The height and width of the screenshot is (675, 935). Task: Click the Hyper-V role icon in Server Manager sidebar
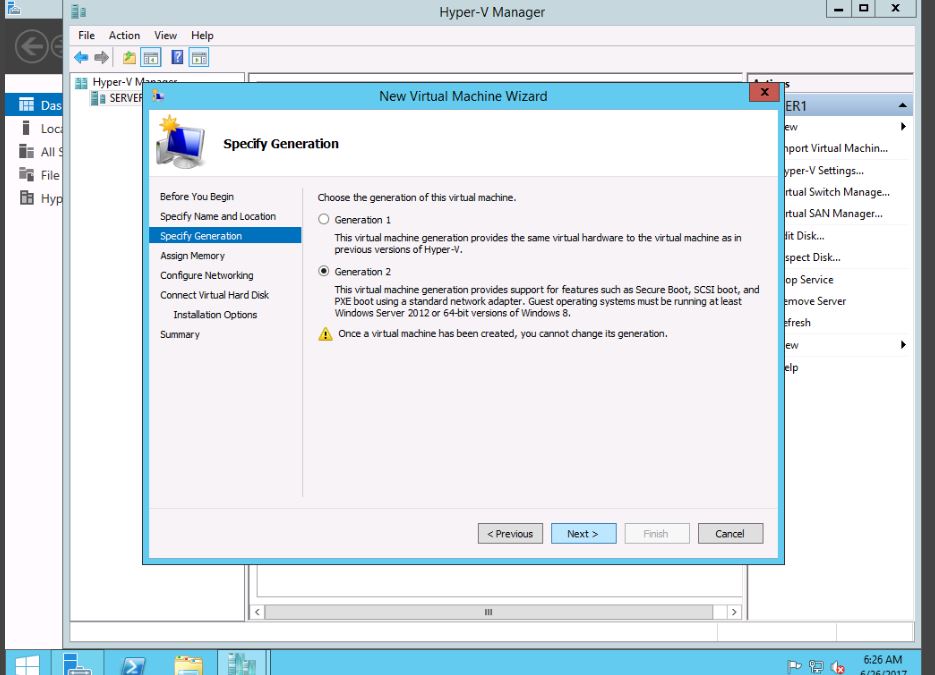[26, 197]
